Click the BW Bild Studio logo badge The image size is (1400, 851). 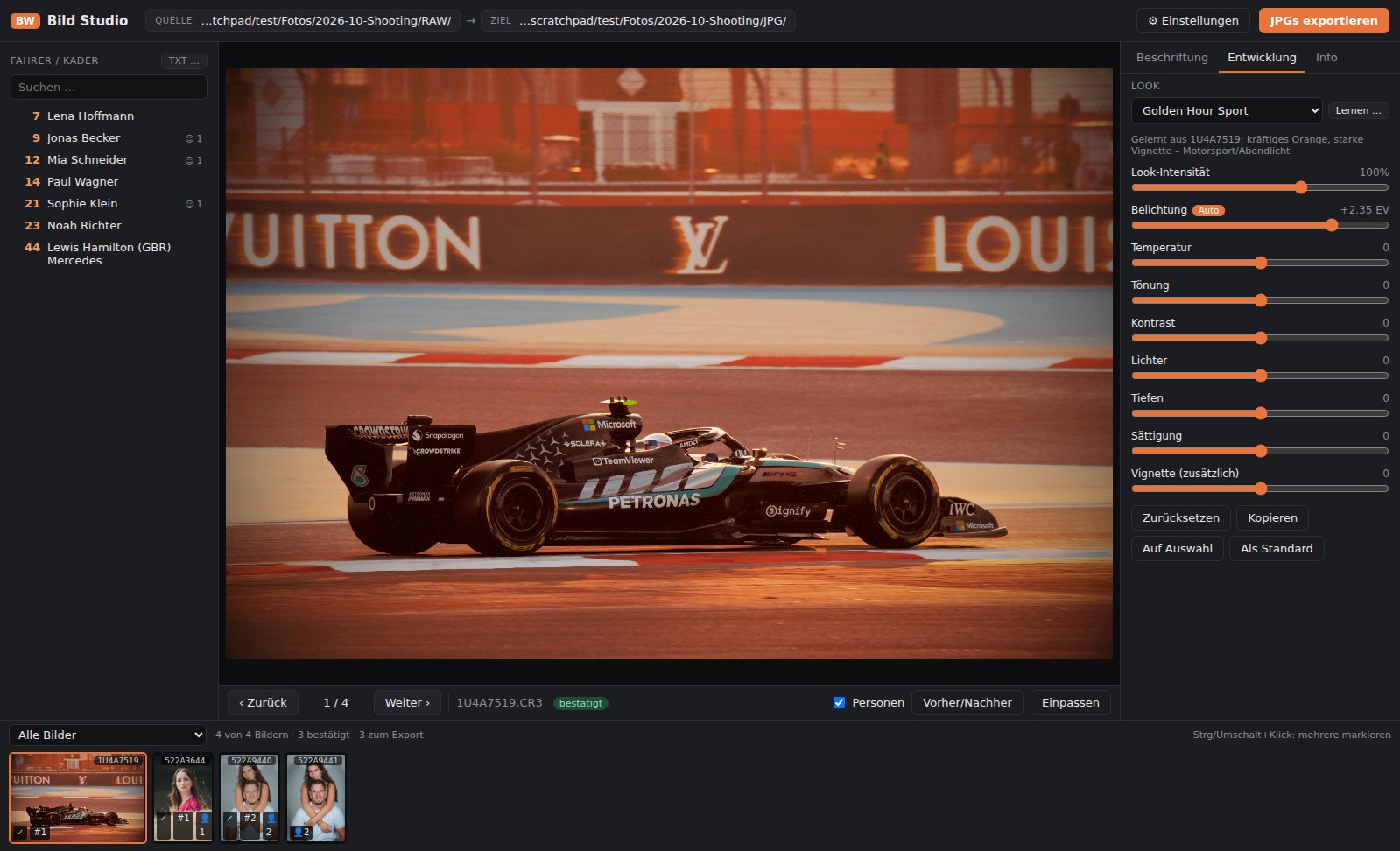[25, 20]
